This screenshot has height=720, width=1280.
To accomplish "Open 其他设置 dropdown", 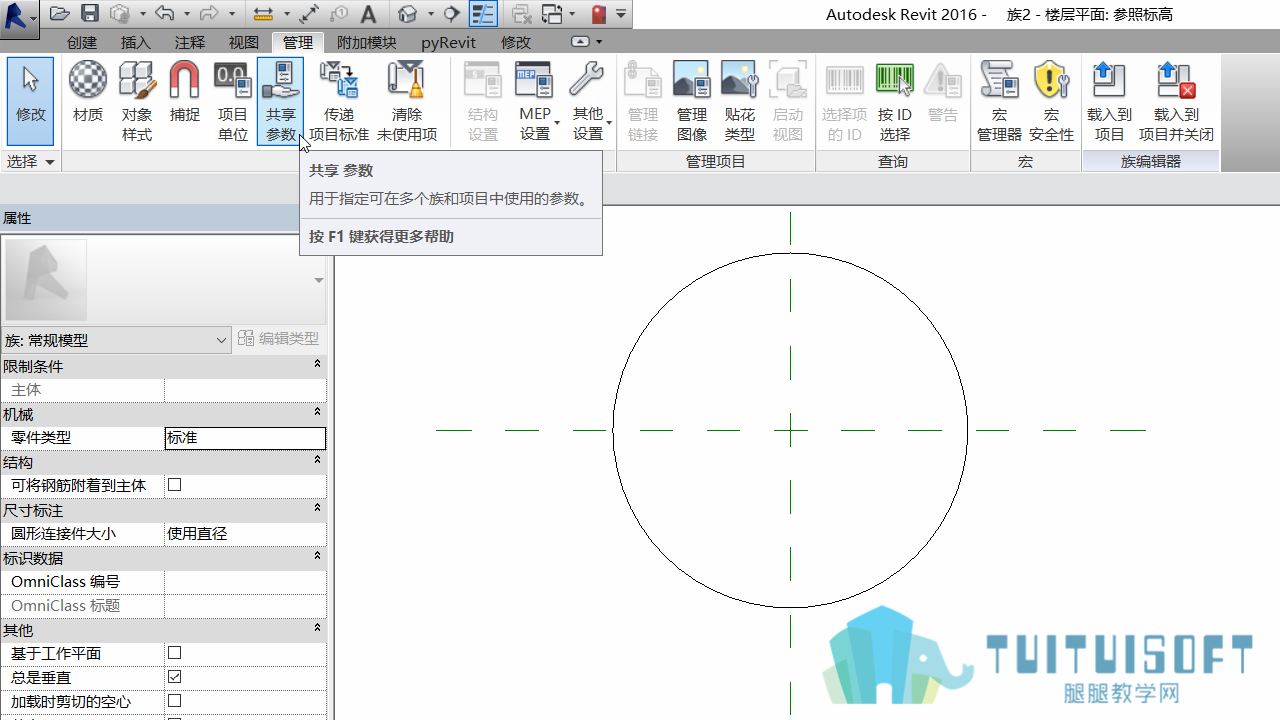I will click(588, 101).
